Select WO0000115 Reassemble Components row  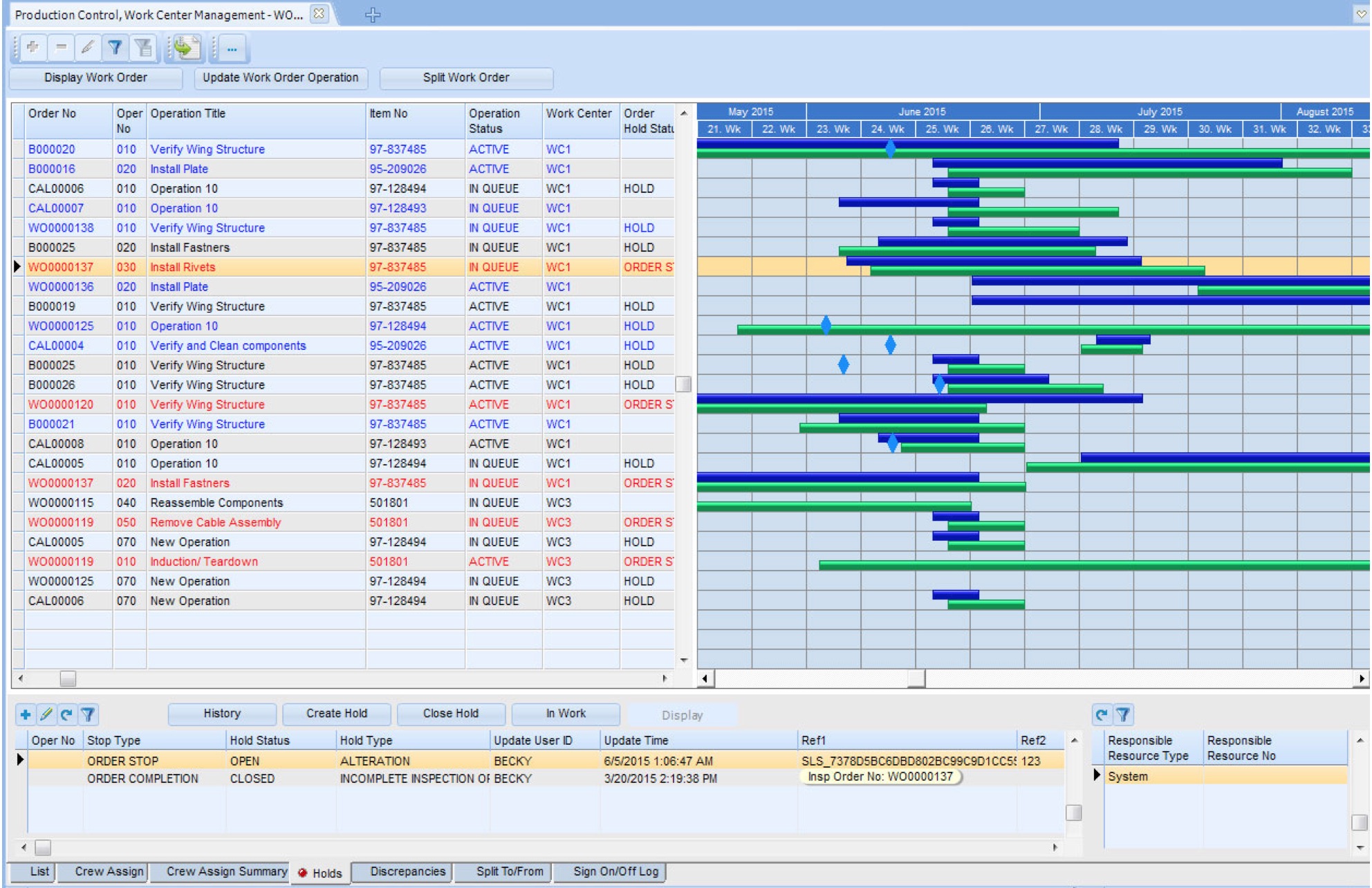point(343,503)
